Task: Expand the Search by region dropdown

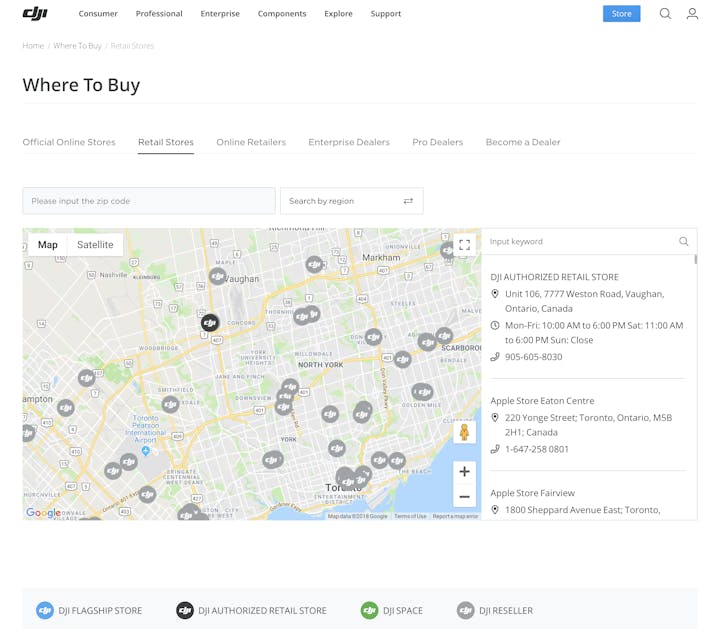Action: point(352,201)
